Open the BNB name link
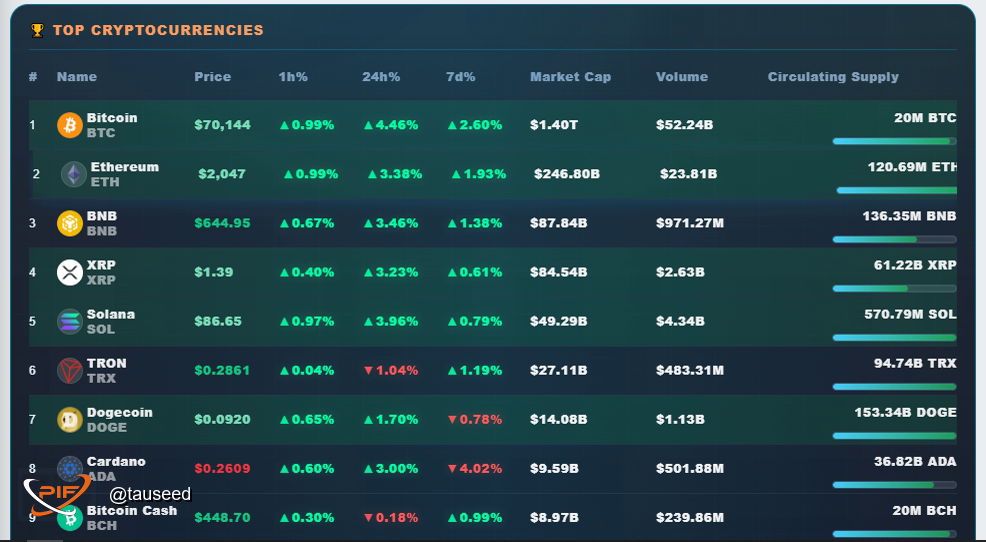The image size is (986, 542). 102,216
